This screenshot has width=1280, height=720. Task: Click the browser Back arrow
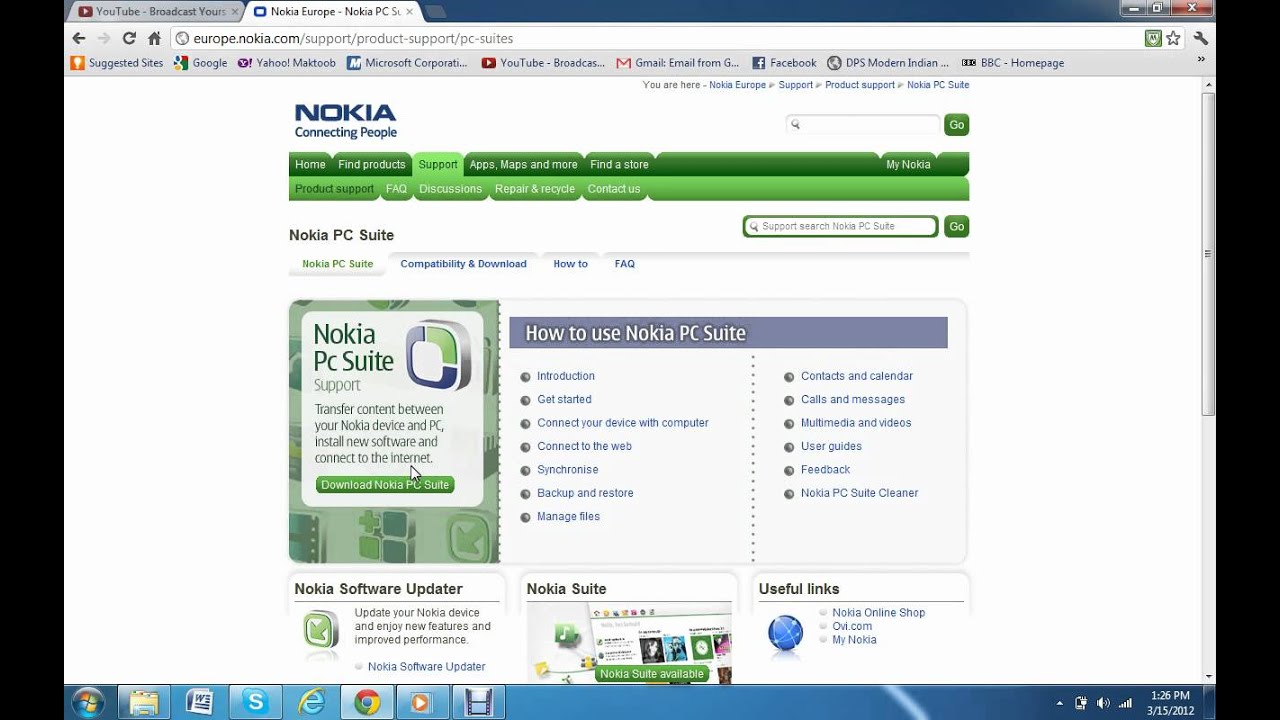pos(79,38)
